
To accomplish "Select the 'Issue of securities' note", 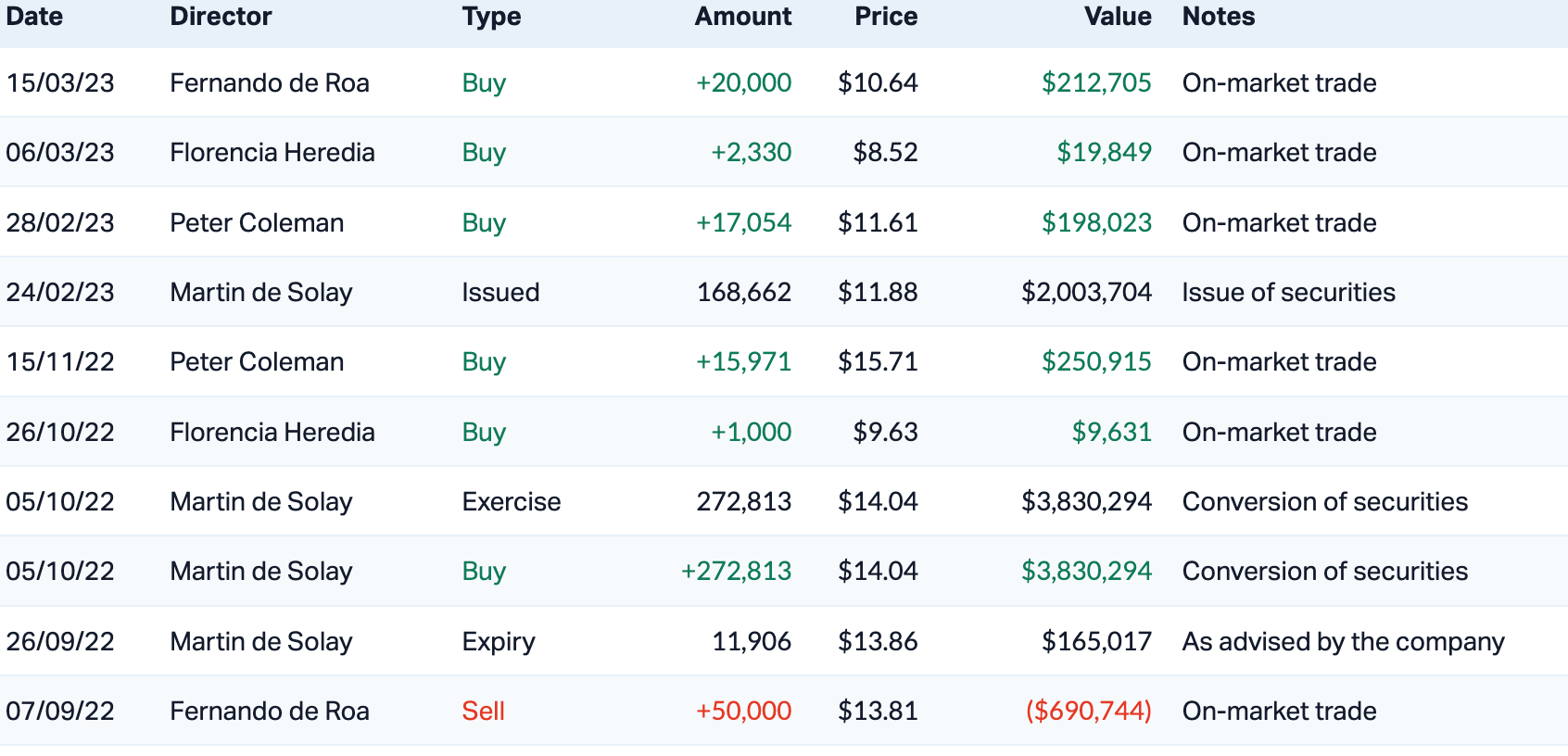I will 1288,293.
